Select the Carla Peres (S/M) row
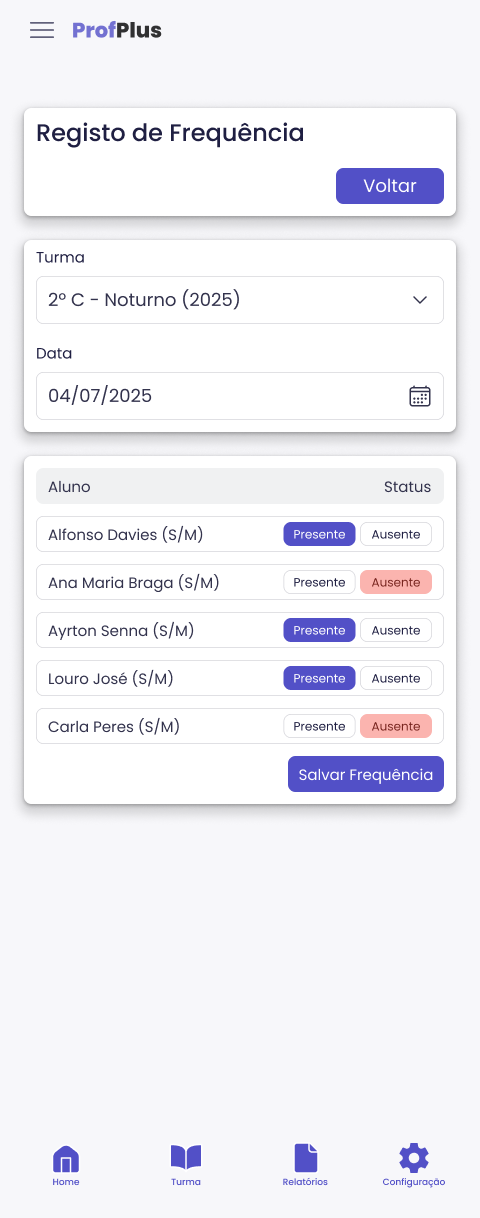Image resolution: width=480 pixels, height=1218 pixels. point(240,726)
